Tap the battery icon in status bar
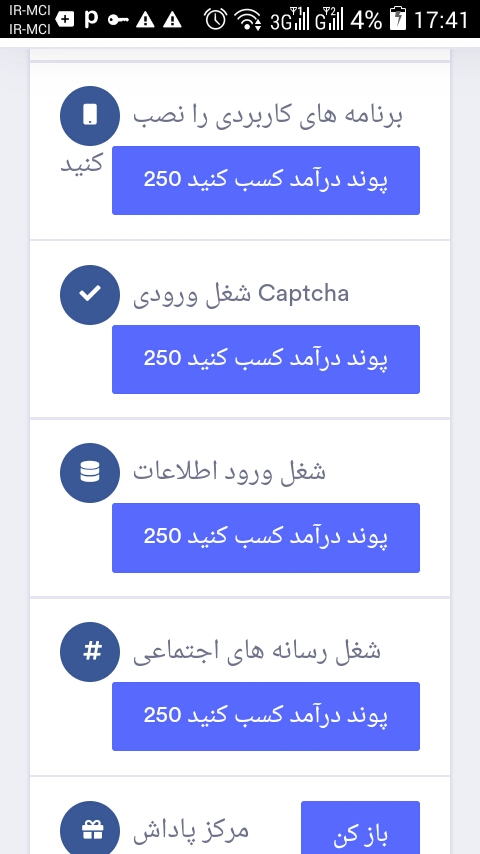This screenshot has width=480, height=854. point(398,19)
